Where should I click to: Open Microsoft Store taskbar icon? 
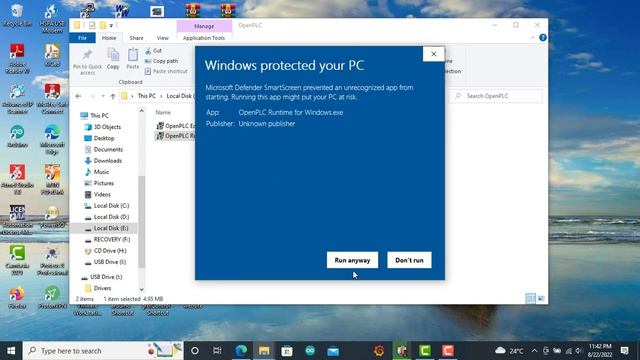click(287, 351)
